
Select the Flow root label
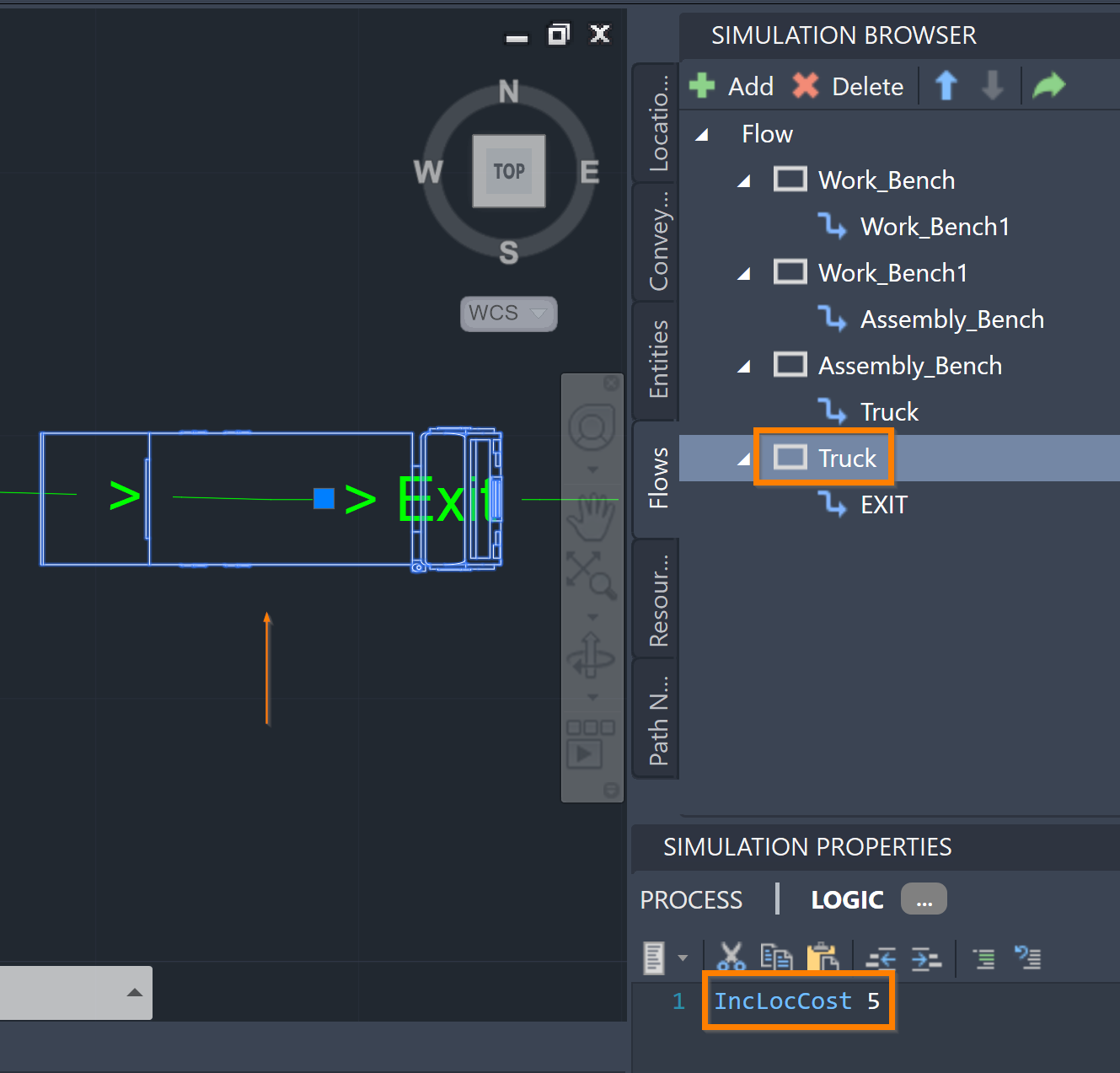coord(767,134)
